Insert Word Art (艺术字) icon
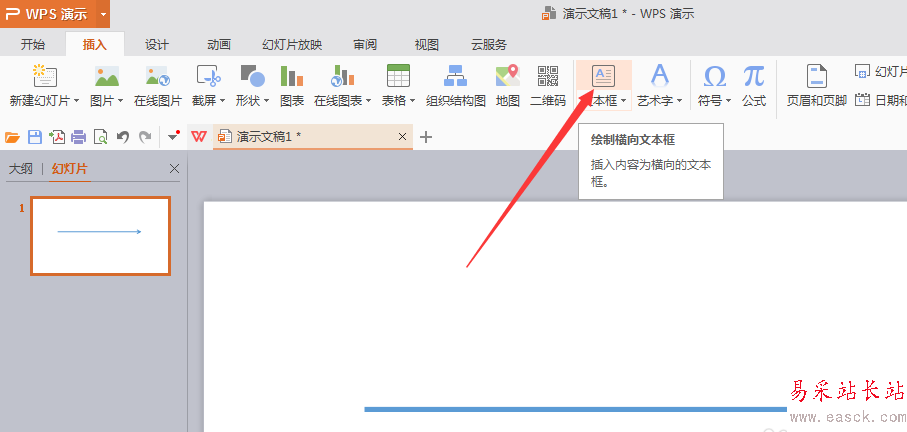907x432 pixels. pos(659,76)
